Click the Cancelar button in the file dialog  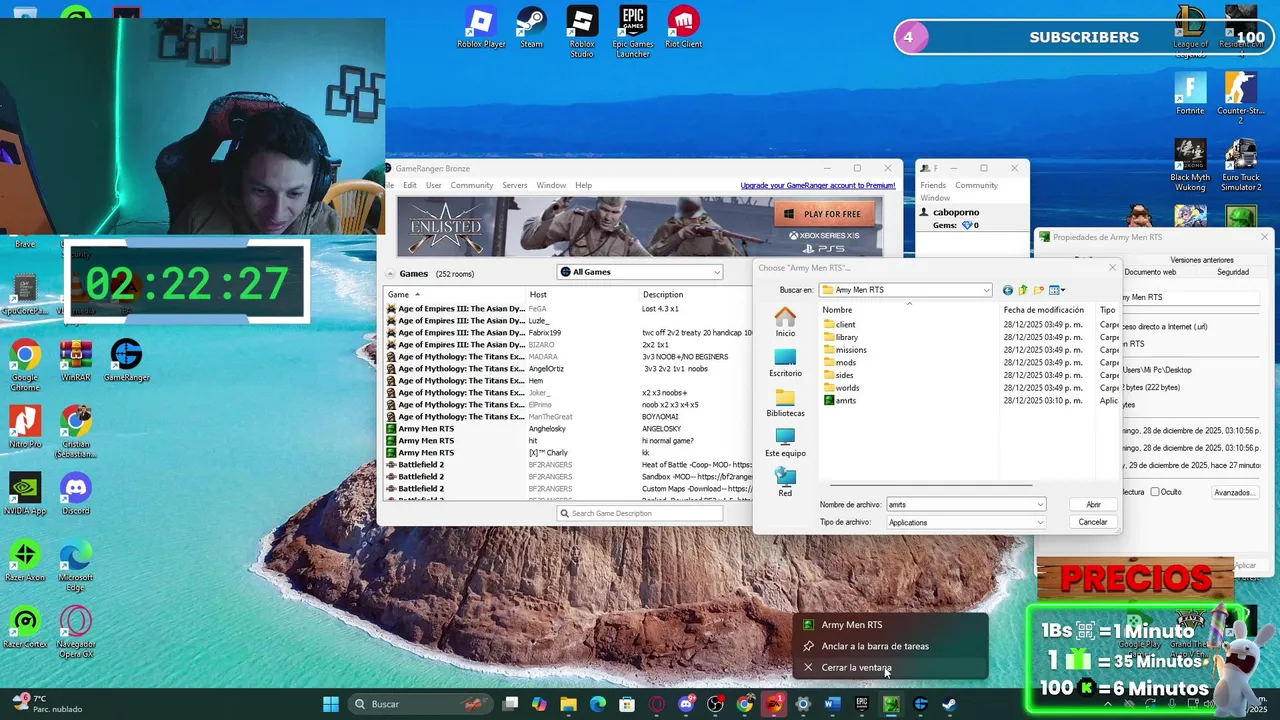click(1093, 522)
